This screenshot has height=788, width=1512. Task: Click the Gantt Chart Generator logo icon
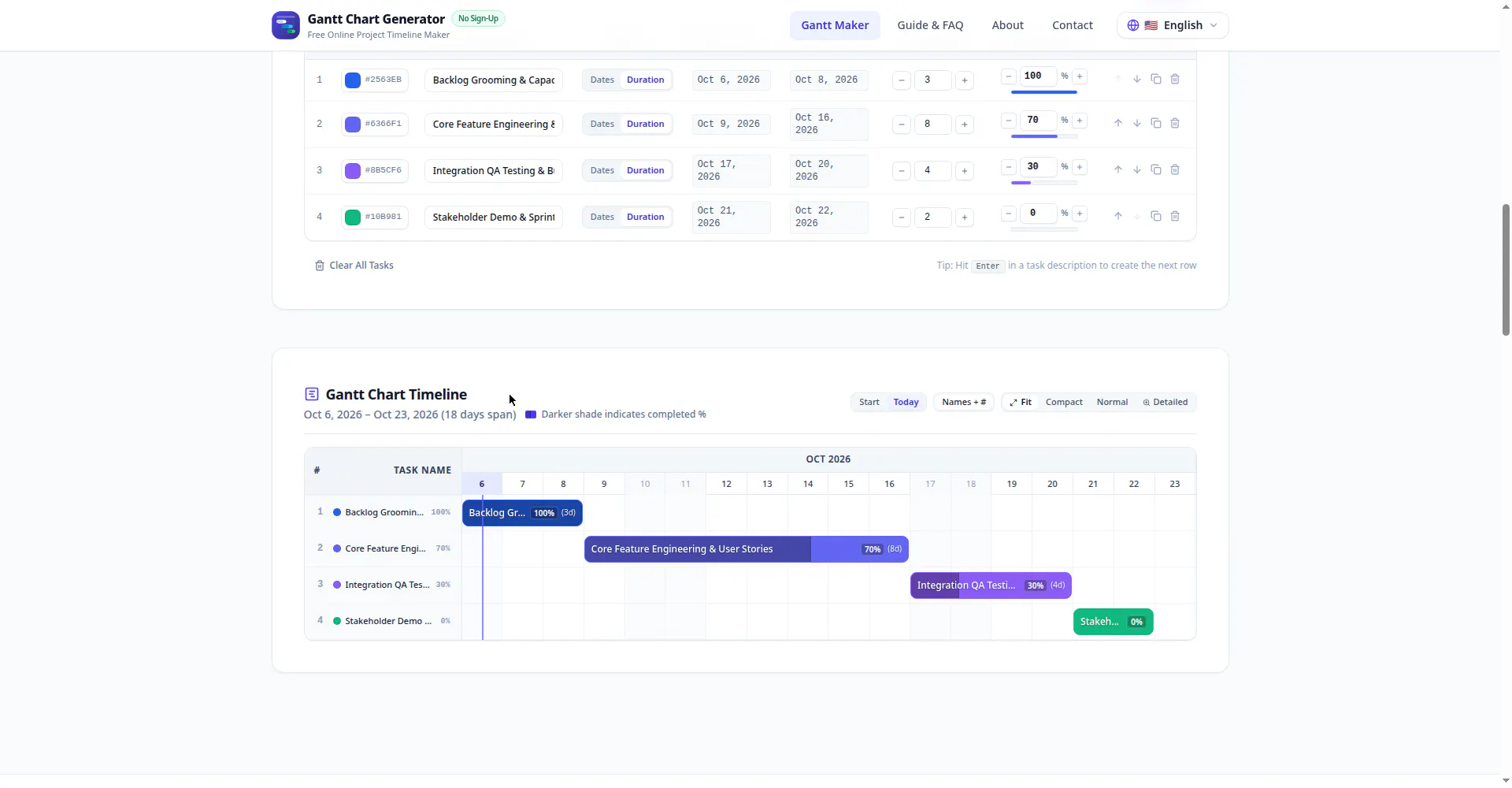click(x=286, y=25)
